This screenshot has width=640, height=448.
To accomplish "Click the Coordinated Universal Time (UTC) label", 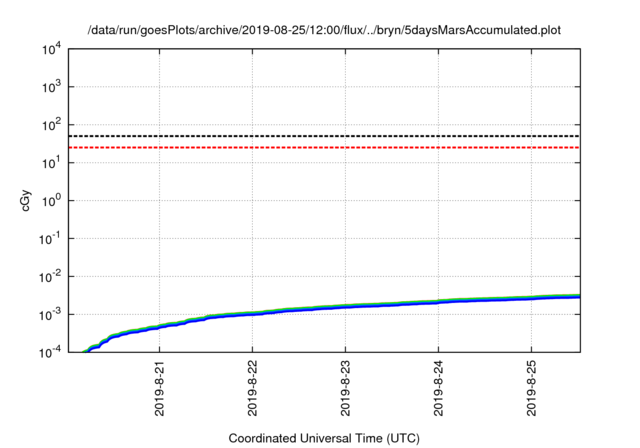I will 324,438.
